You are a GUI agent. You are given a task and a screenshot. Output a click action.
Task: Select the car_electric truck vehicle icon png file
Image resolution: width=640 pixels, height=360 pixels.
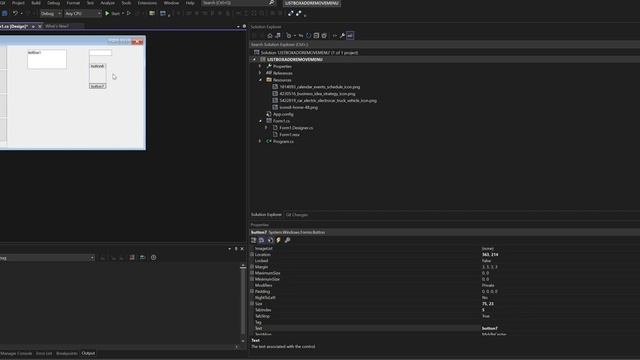coord(328,100)
